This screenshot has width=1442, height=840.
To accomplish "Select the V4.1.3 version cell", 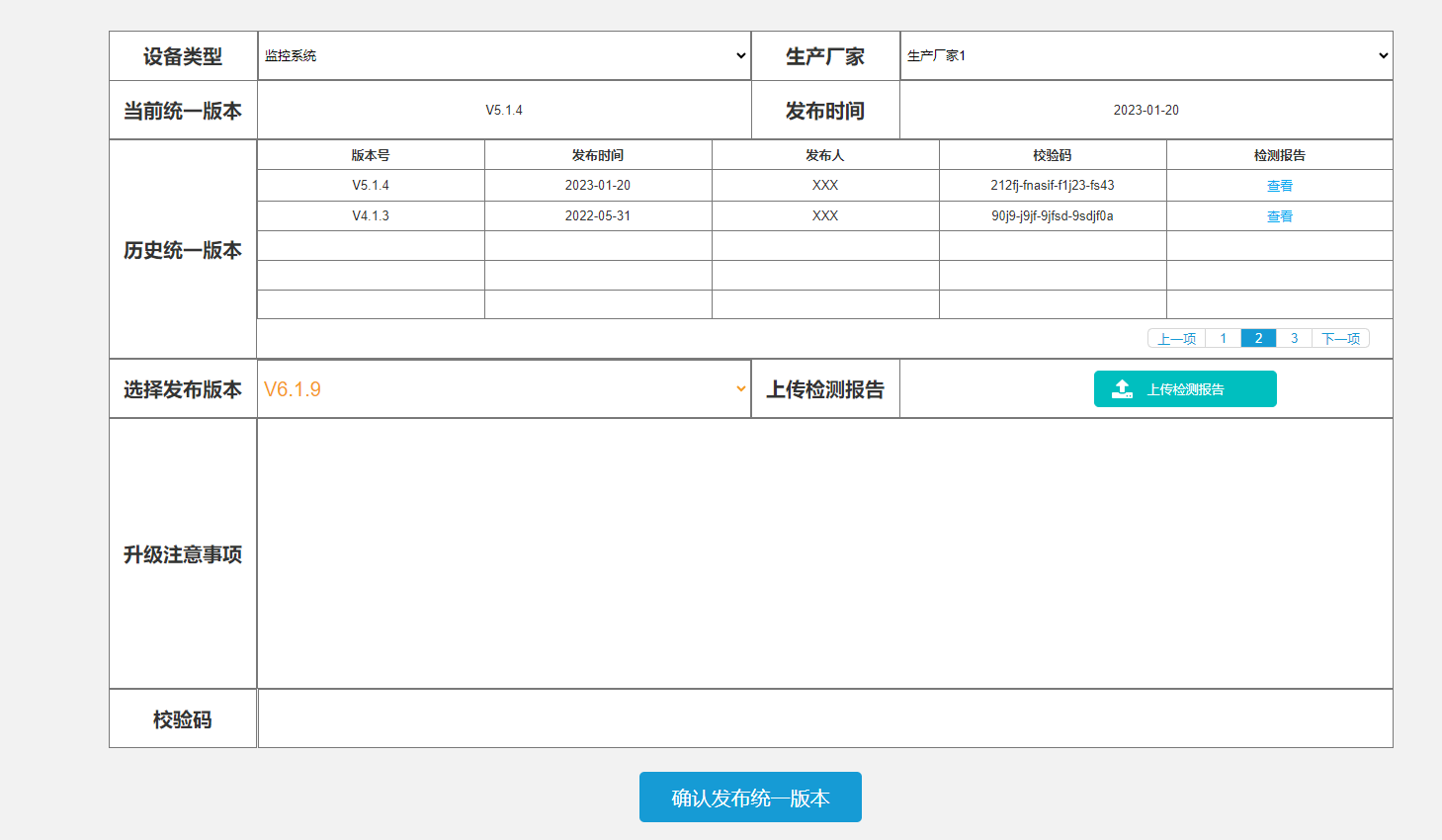I will 371,216.
